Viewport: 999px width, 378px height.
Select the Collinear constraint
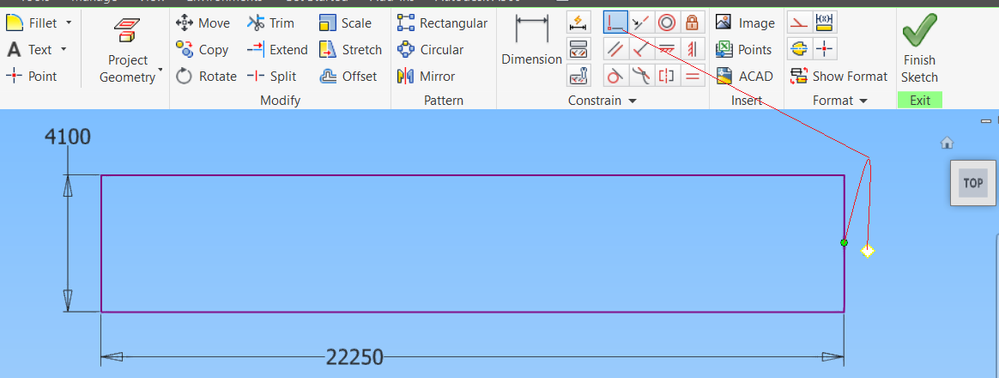pos(642,23)
